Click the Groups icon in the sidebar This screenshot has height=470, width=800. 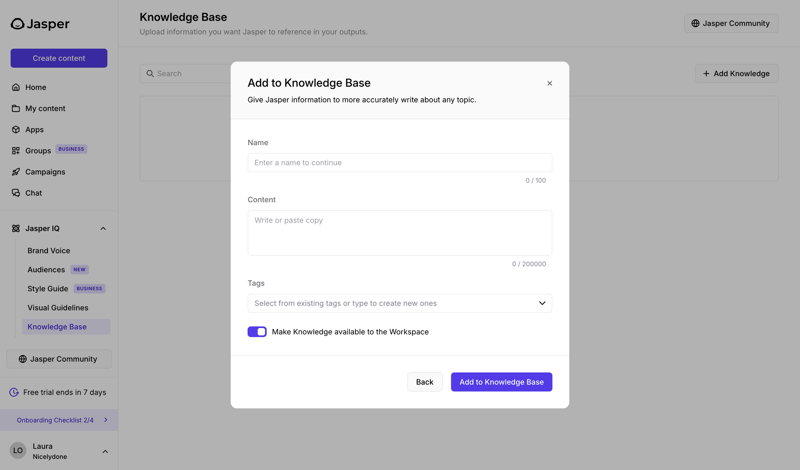click(x=16, y=151)
